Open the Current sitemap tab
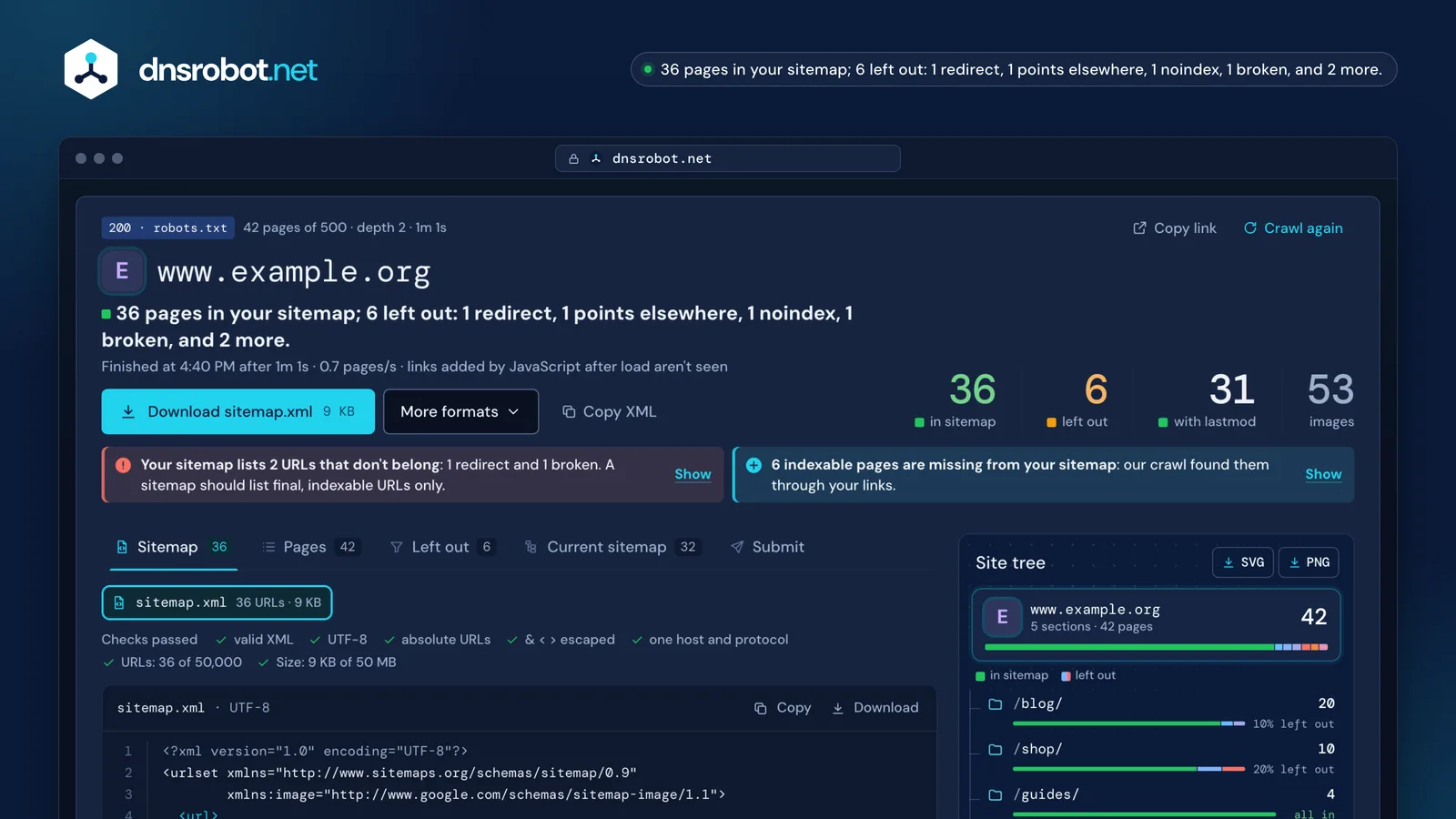The image size is (1456, 819). [612, 547]
